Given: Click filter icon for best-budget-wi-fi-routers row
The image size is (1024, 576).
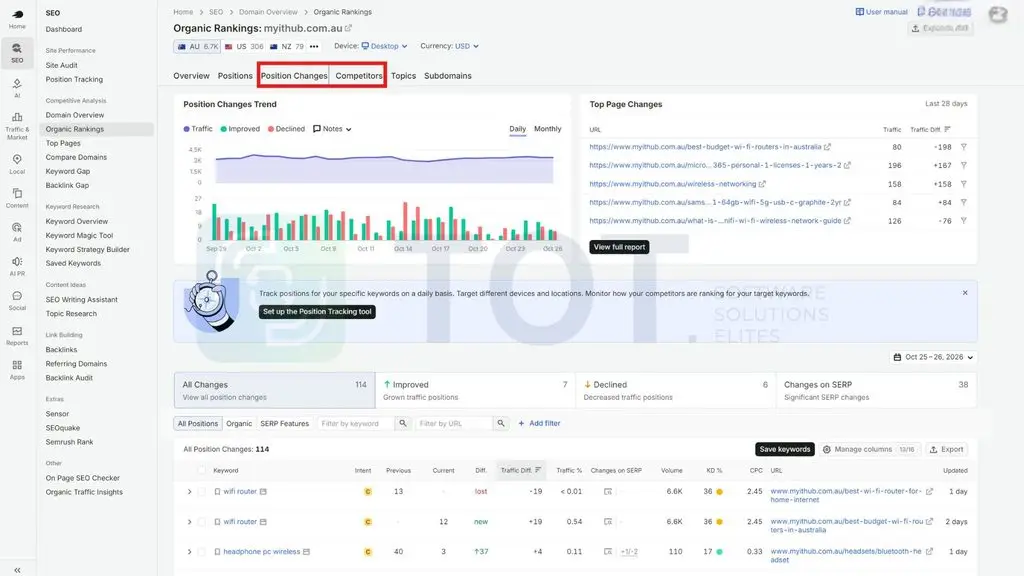Looking at the screenshot, I should pyautogui.click(x=963, y=147).
